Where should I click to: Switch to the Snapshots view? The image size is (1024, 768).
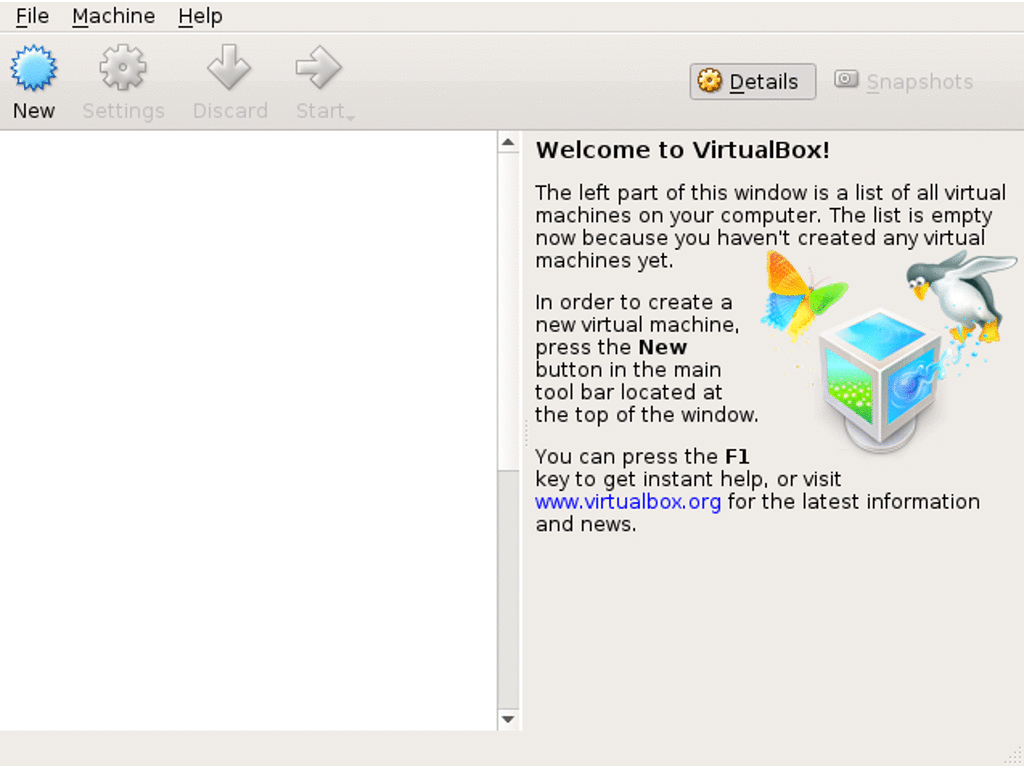pyautogui.click(x=904, y=82)
